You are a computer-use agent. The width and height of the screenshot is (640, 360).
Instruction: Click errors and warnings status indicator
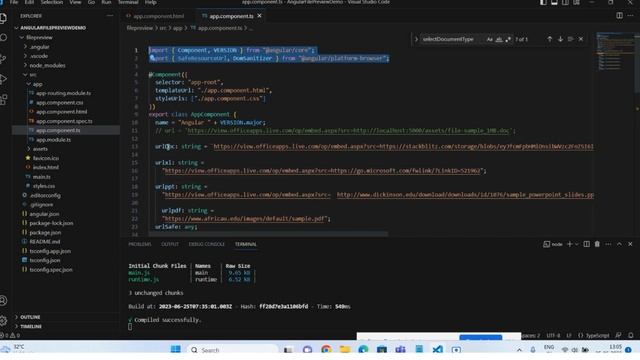pyautogui.click(x=10, y=336)
